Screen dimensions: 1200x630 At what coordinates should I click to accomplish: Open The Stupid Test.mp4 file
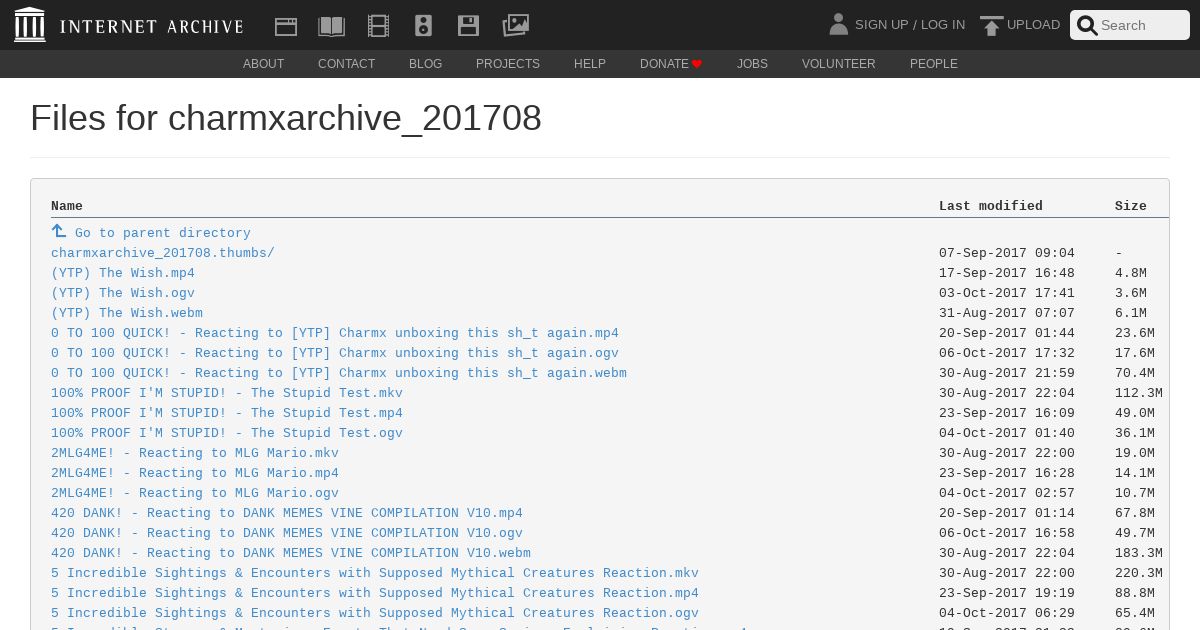227,413
